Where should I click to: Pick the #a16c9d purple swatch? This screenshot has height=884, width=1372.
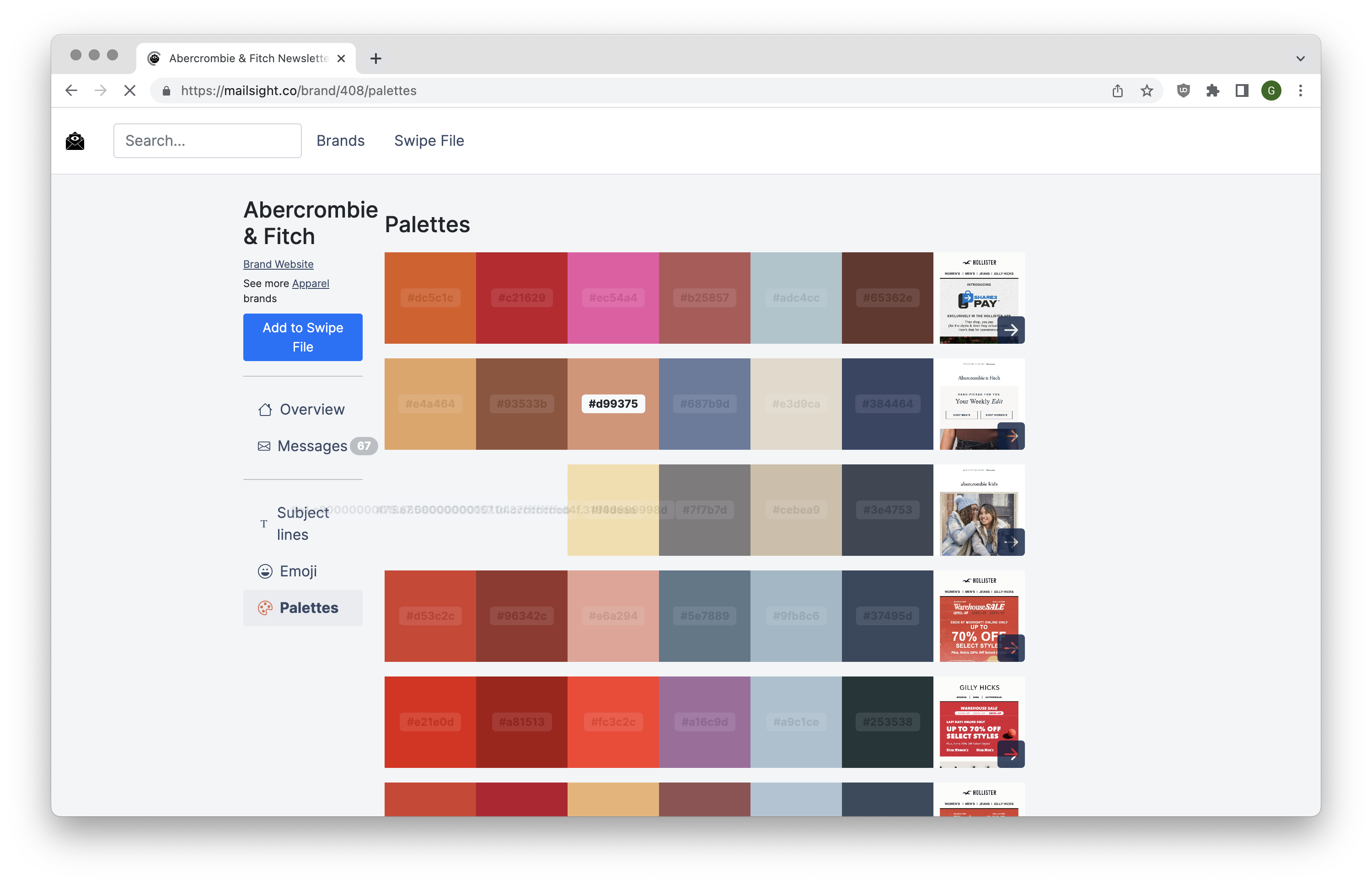tap(705, 722)
